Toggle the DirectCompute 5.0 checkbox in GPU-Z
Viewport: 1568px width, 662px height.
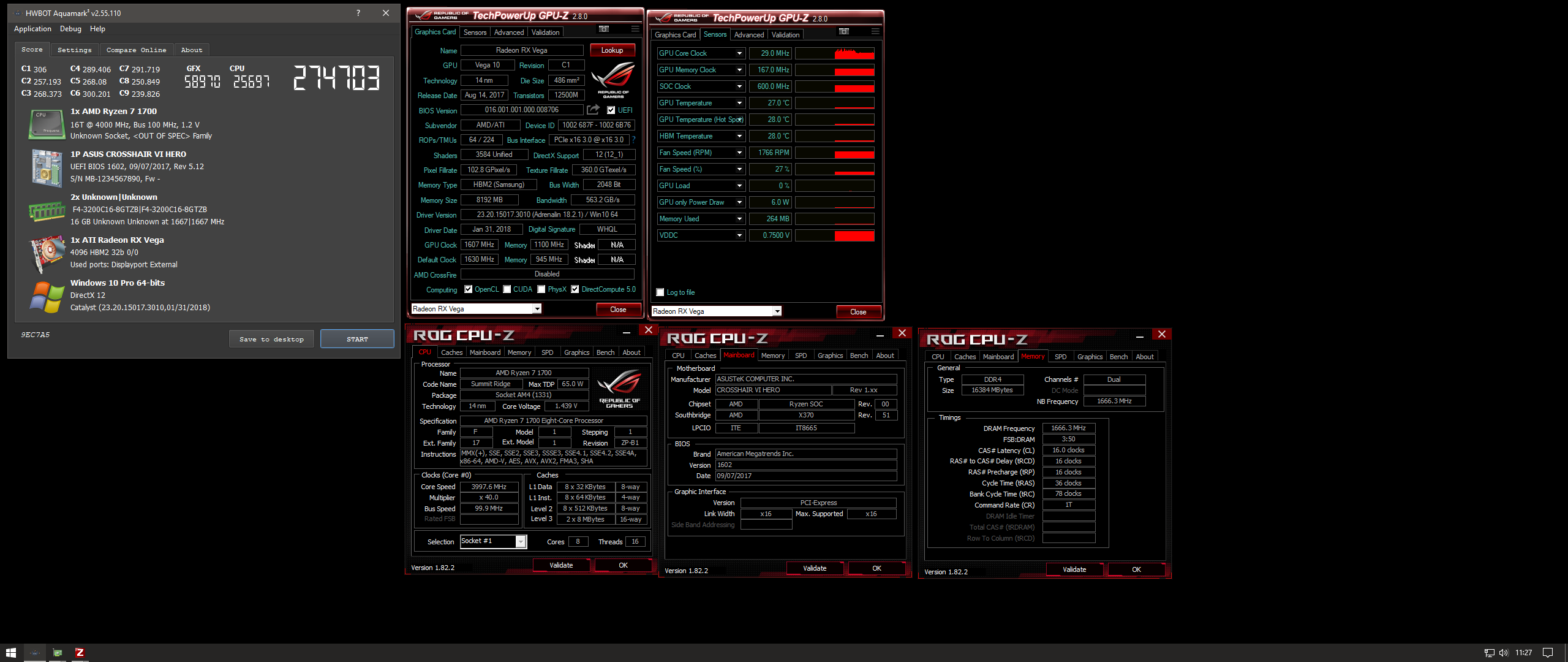coord(575,289)
